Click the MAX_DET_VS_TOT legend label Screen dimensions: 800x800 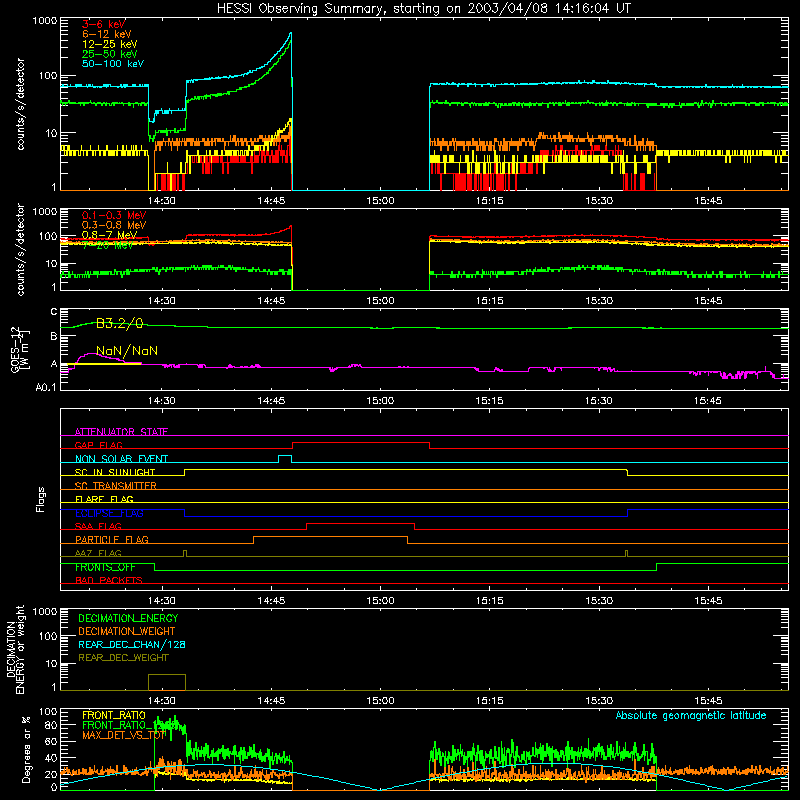pos(124,735)
